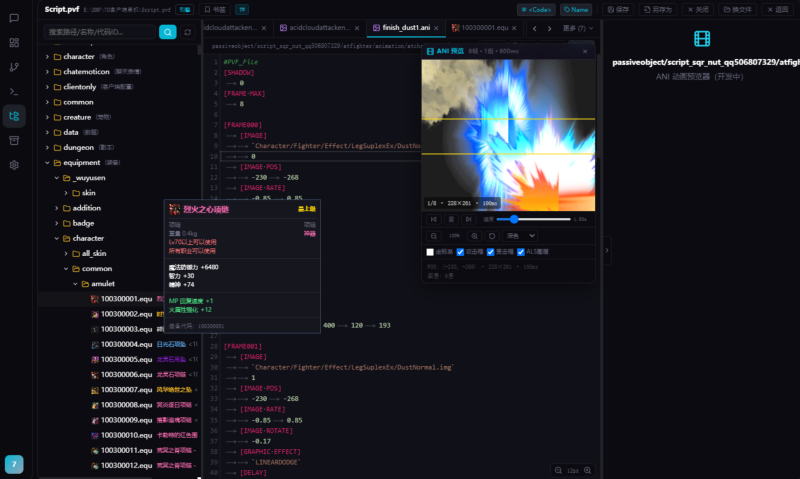Open the git branch sidebar icon
800x479 pixels.
click(x=14, y=67)
